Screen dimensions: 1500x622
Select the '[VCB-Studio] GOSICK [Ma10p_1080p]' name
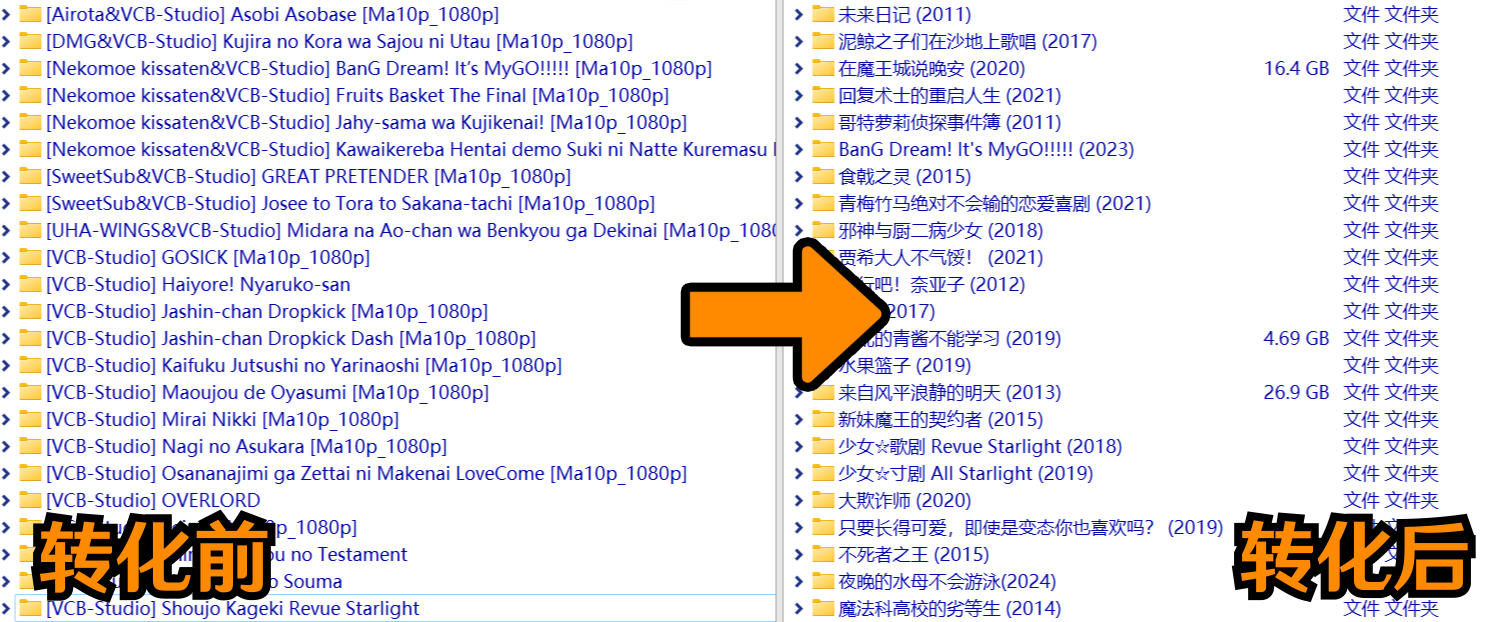click(208, 258)
